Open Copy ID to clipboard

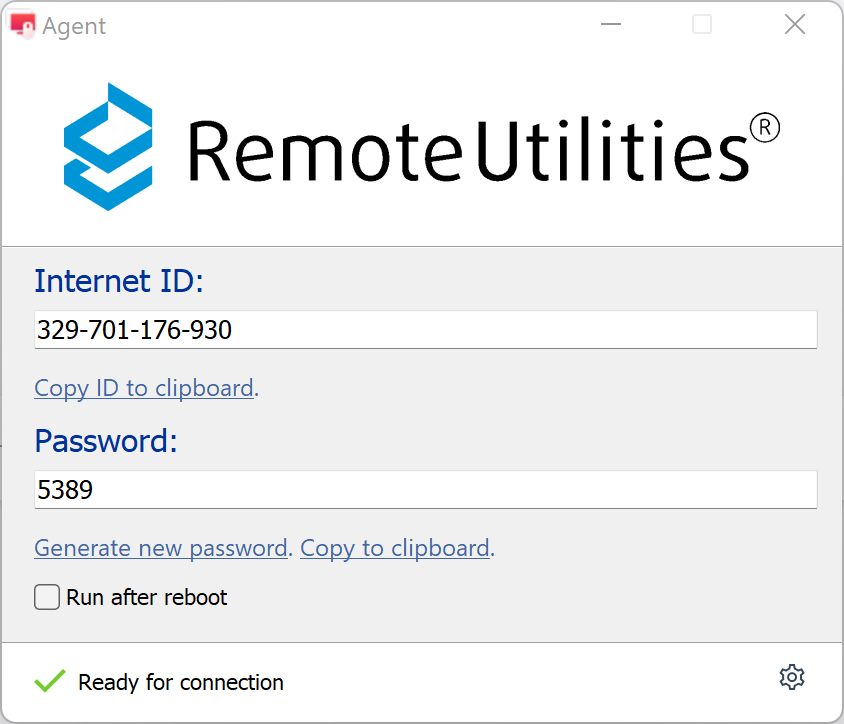point(143,388)
